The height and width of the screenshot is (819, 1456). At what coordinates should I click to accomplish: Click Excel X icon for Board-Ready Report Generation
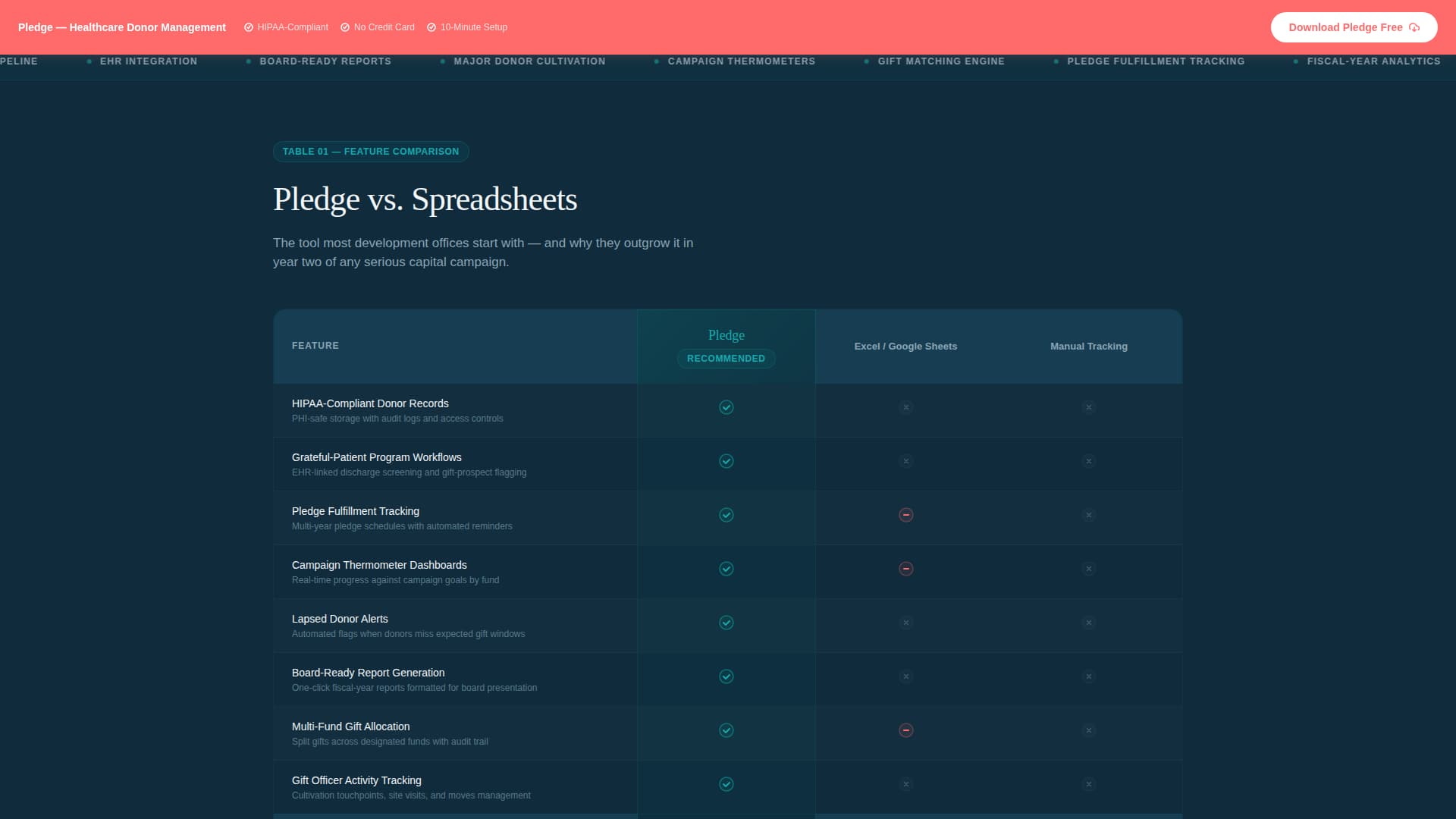(905, 676)
